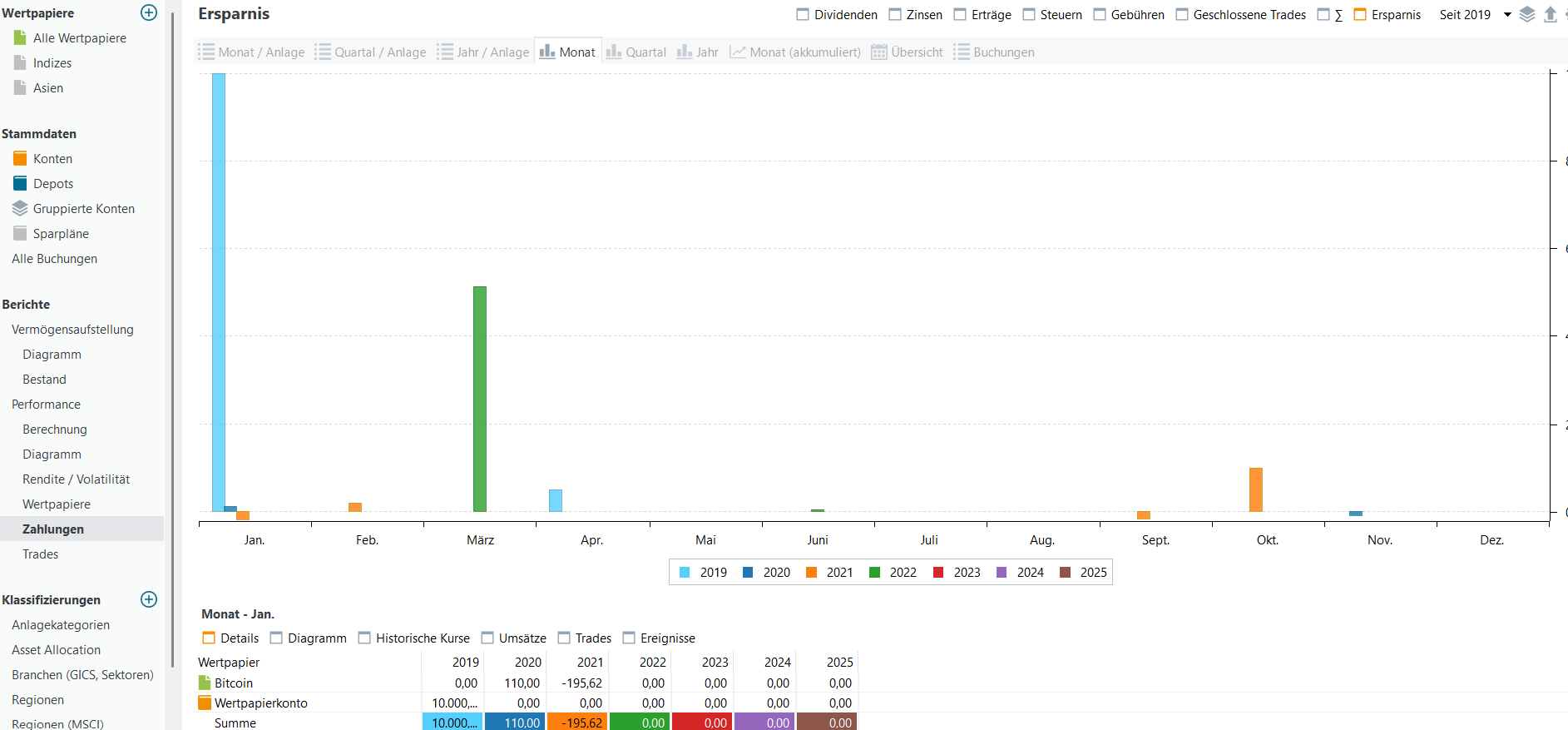The width and height of the screenshot is (1568, 730).
Task: Click the tall green März bar
Action: (480, 398)
